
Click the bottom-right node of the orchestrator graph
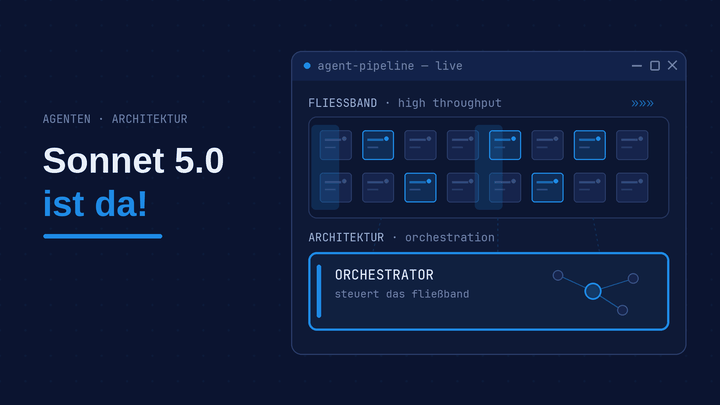pyautogui.click(x=623, y=310)
